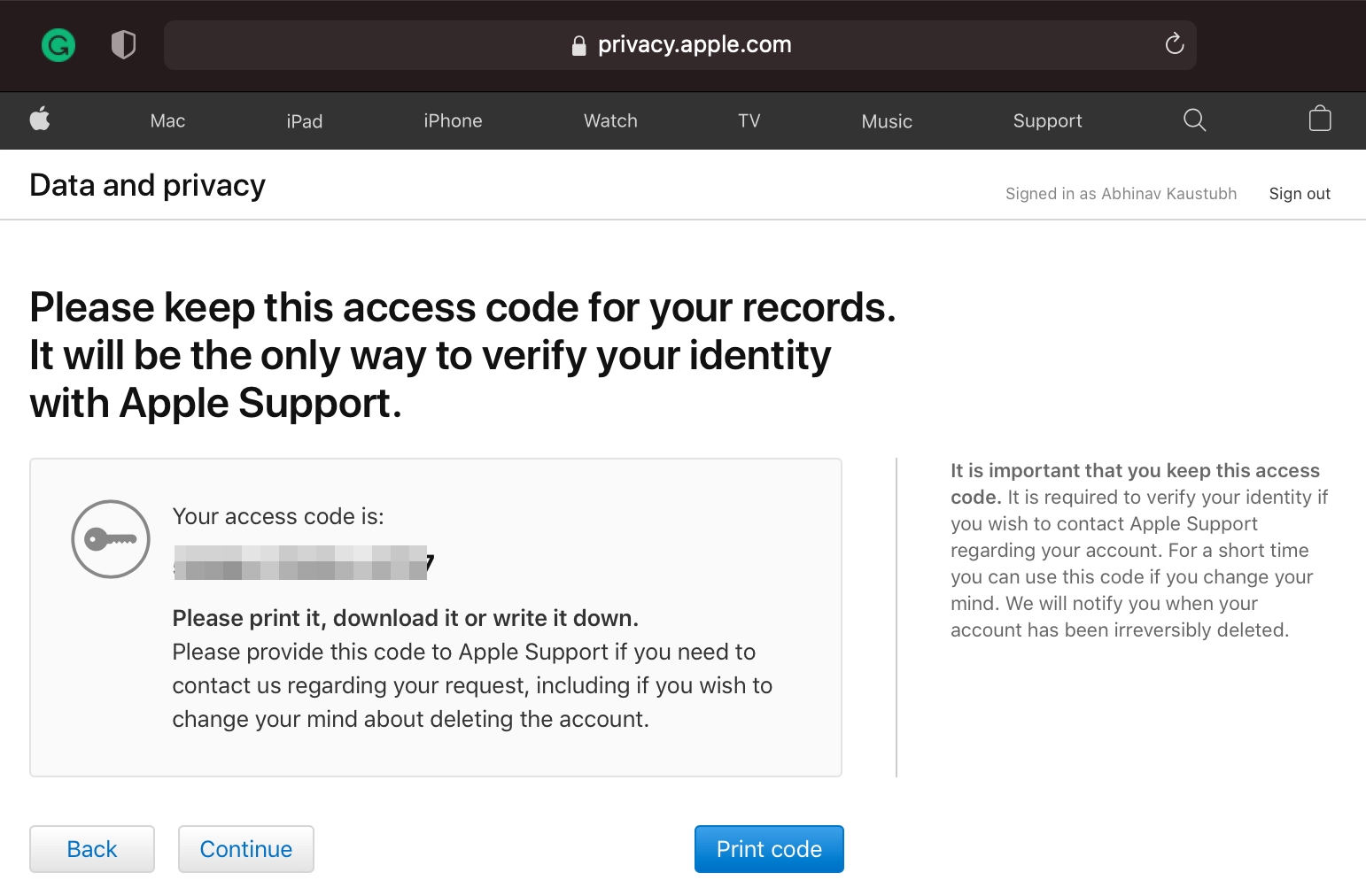Open the shopping bag icon
Viewport: 1366px width, 896px height.
[x=1319, y=120]
